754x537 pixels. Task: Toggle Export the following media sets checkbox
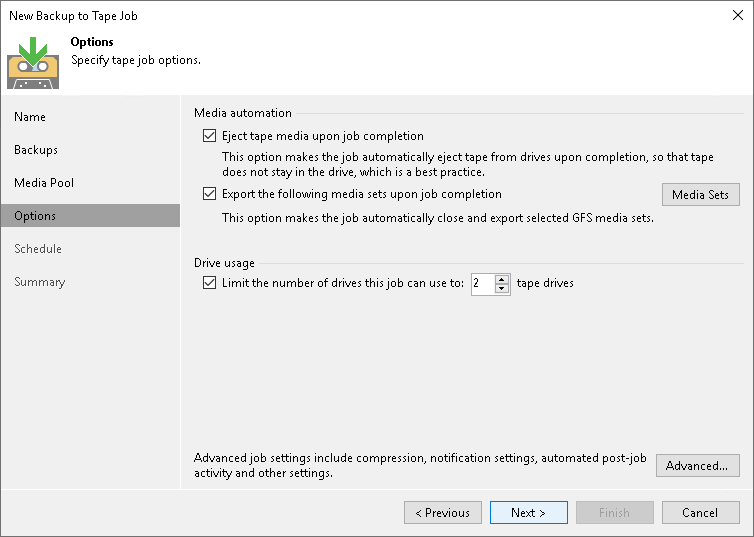pos(209,194)
